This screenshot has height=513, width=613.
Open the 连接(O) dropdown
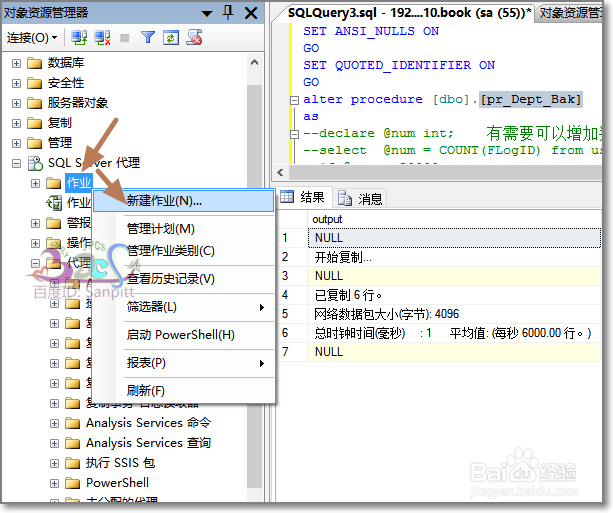point(32,38)
